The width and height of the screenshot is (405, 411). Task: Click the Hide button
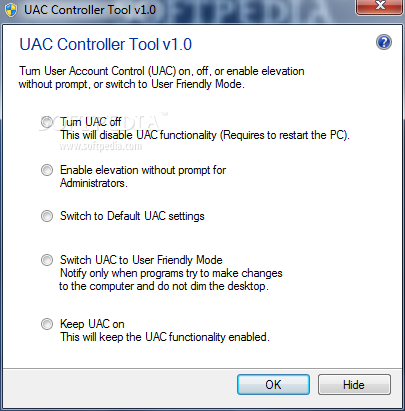[354, 385]
